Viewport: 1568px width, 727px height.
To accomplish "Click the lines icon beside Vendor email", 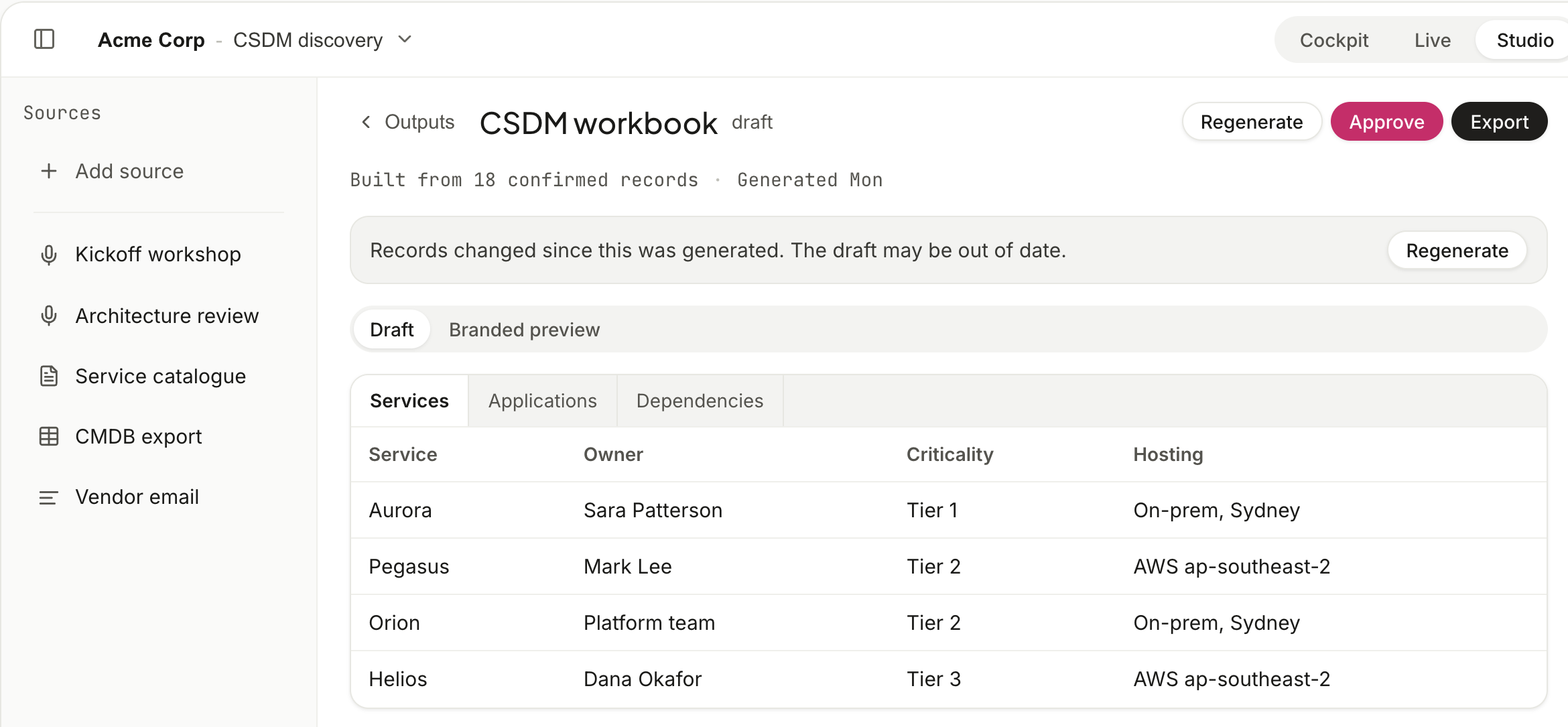I will coord(49,497).
